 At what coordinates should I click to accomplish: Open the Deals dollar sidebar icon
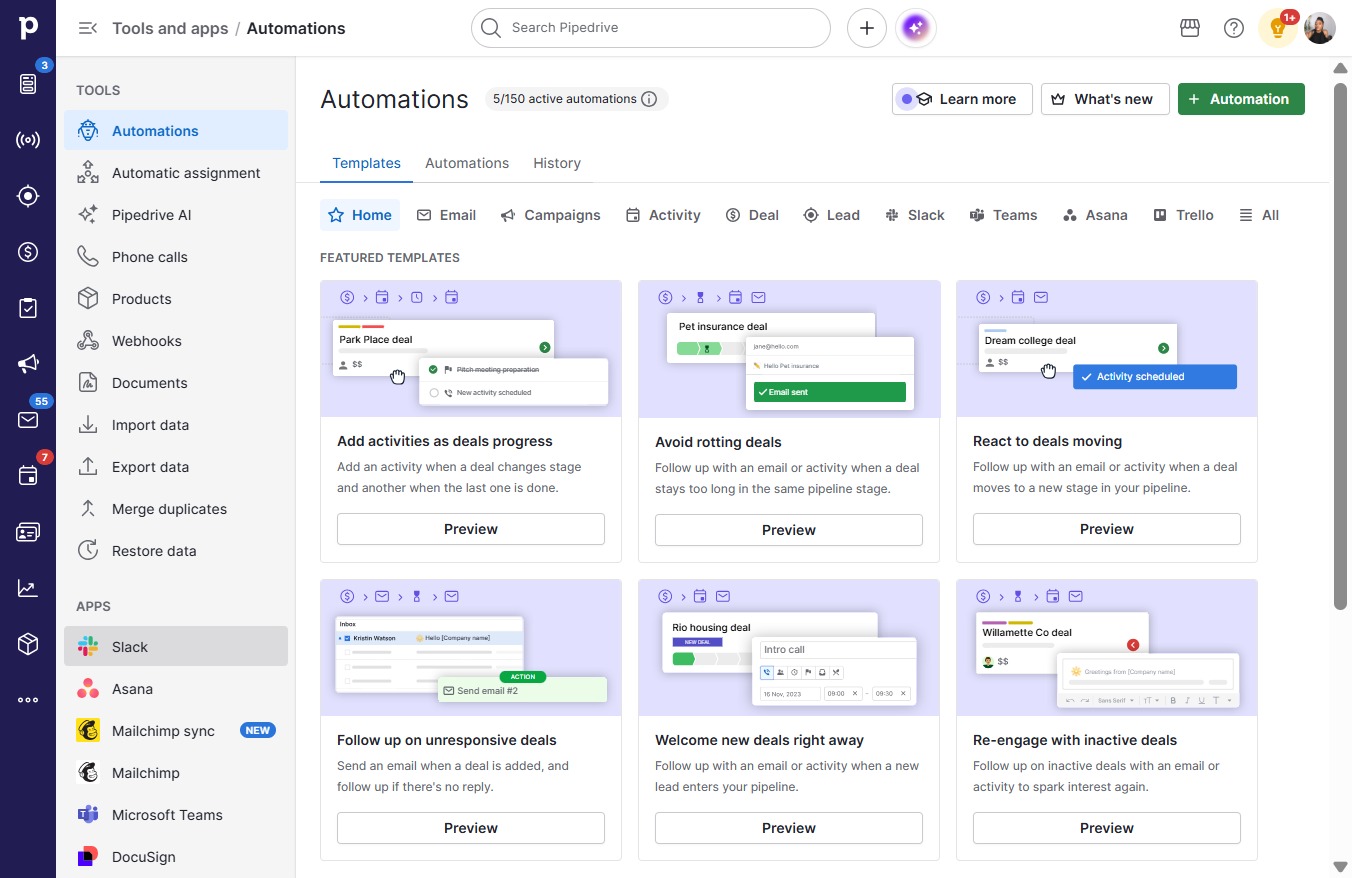(x=28, y=252)
